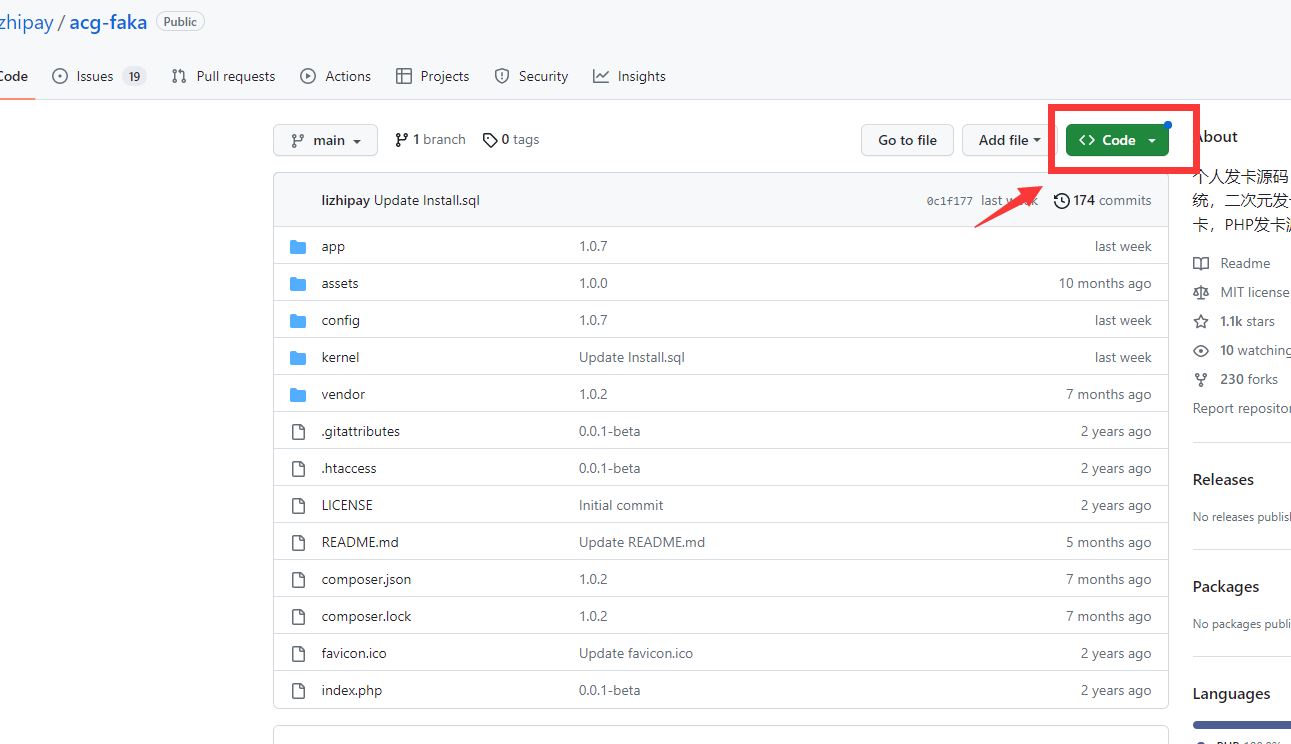Viewport: 1291px width, 744px height.
Task: Open the green Code dropdown button
Action: pyautogui.click(x=1117, y=141)
